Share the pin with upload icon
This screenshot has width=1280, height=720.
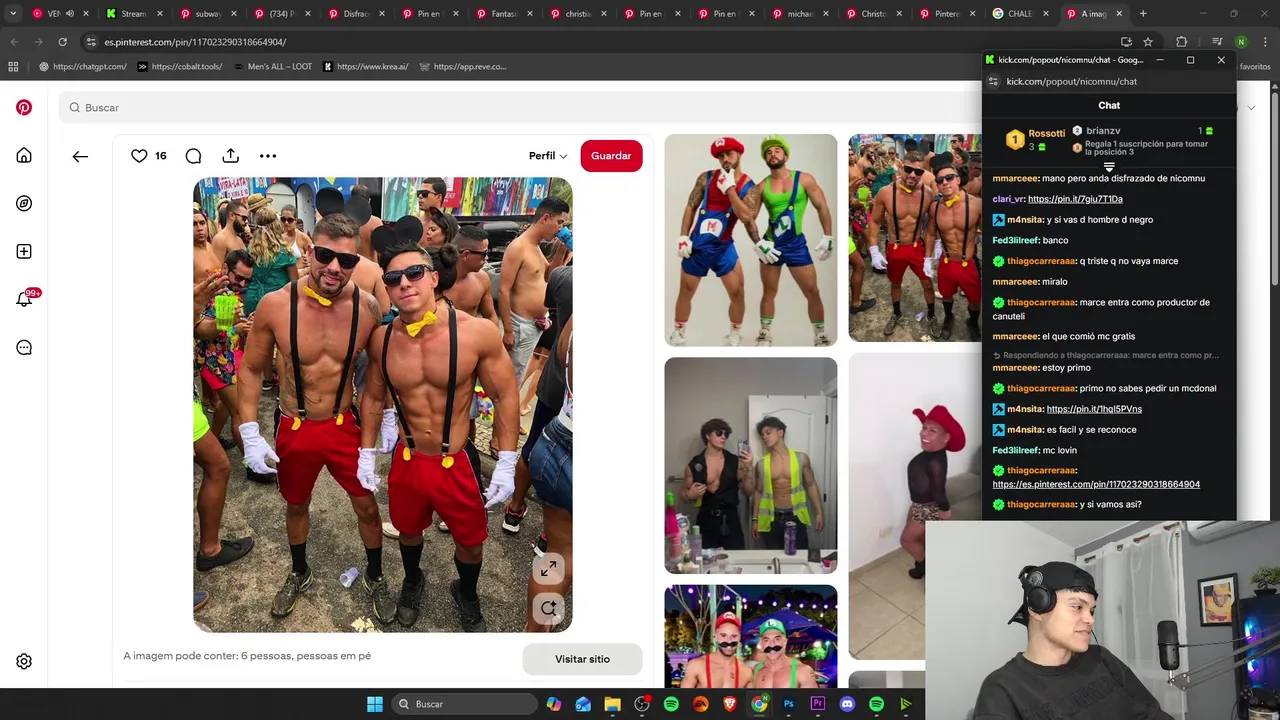[x=230, y=155]
